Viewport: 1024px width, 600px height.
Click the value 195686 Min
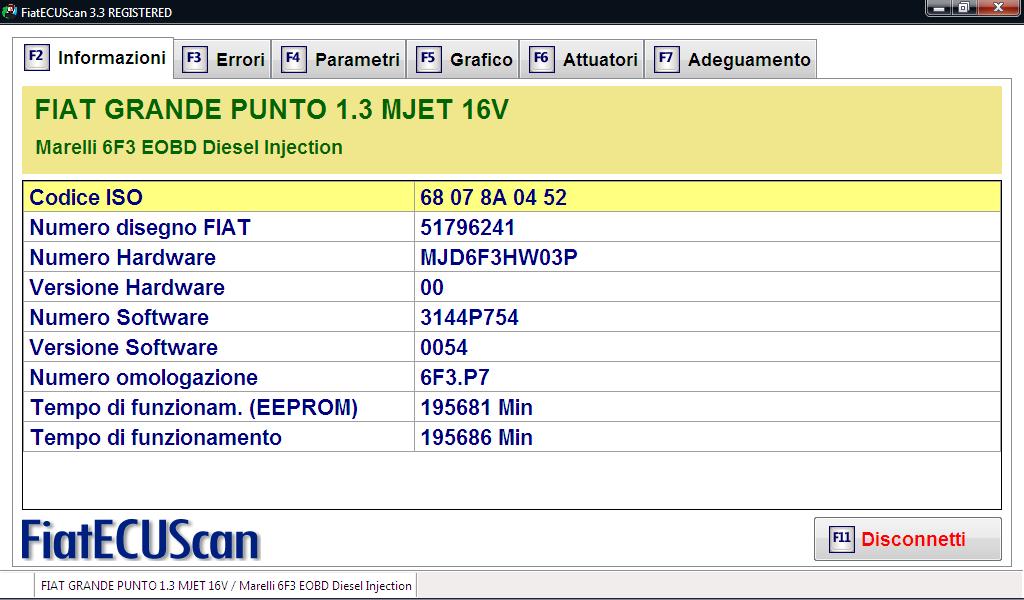click(477, 437)
